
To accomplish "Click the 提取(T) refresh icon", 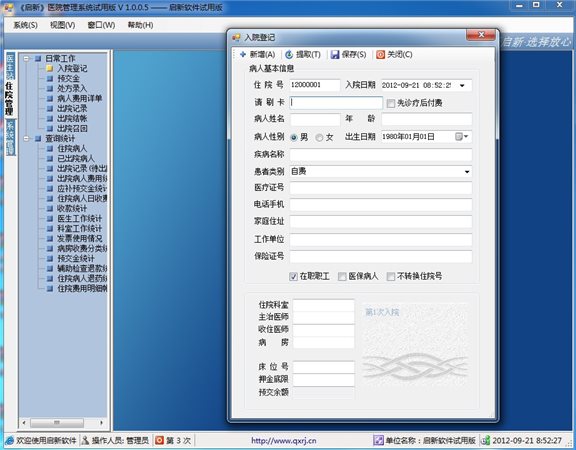I will pos(289,55).
